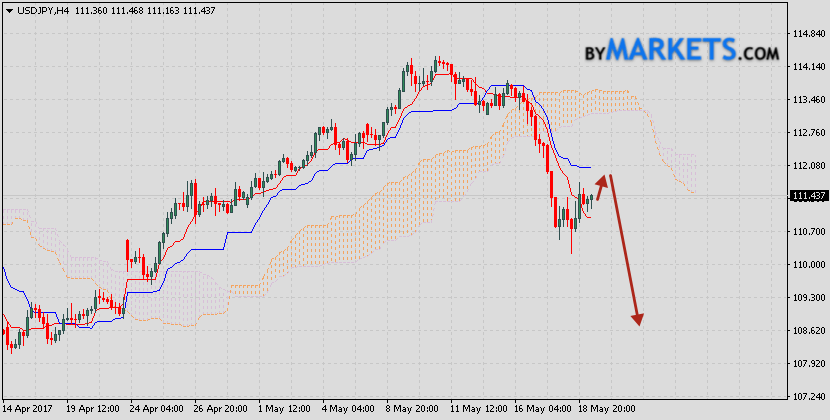Click the 108.620 price axis label
Screen dimensions: 830x420
point(807,330)
